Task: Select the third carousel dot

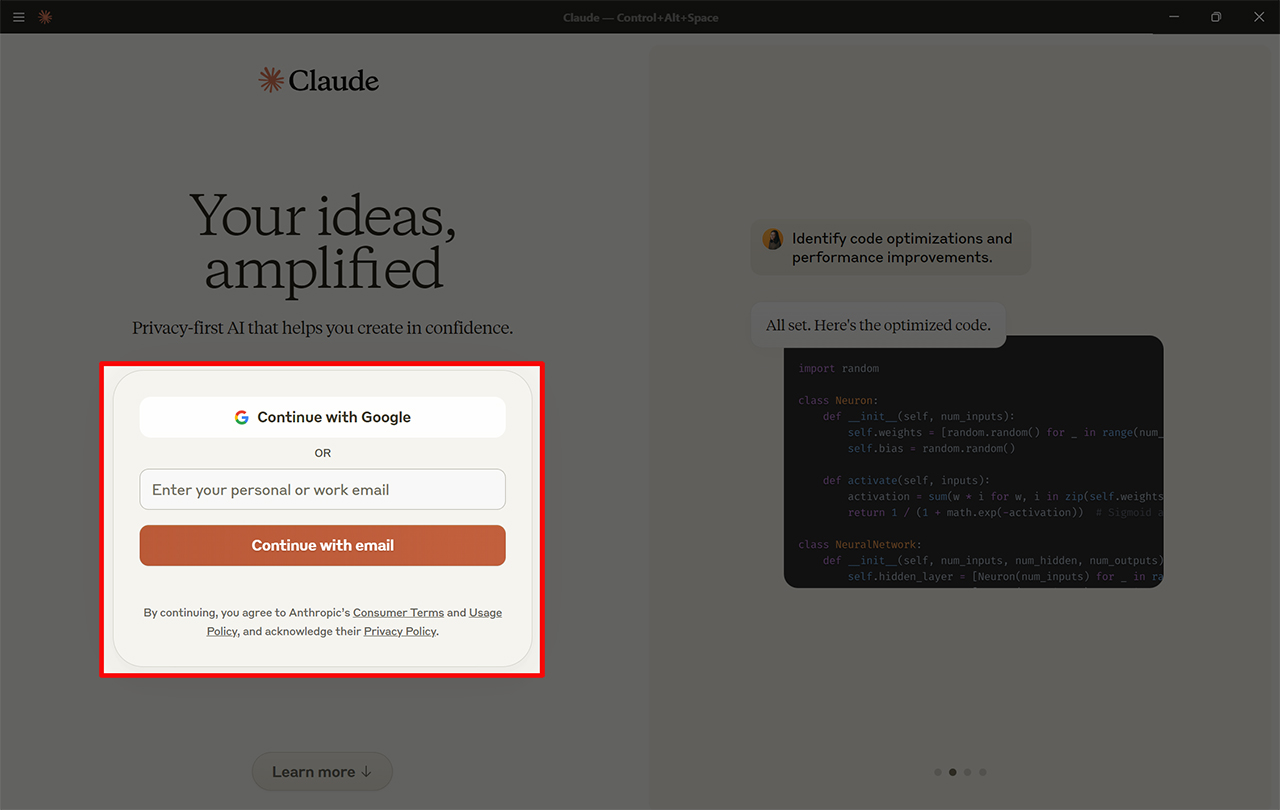Action: [x=967, y=772]
